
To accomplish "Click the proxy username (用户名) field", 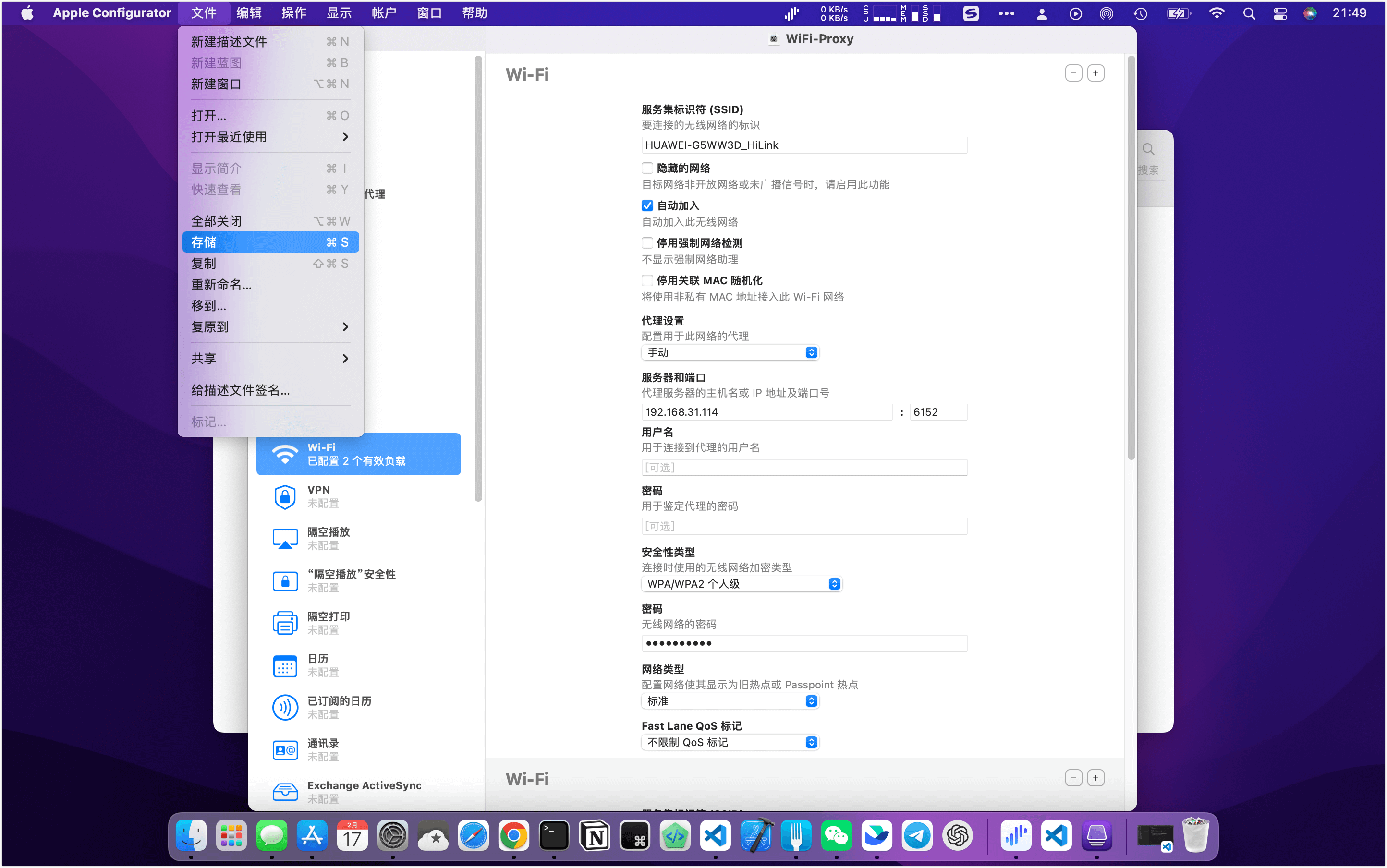I will (804, 468).
